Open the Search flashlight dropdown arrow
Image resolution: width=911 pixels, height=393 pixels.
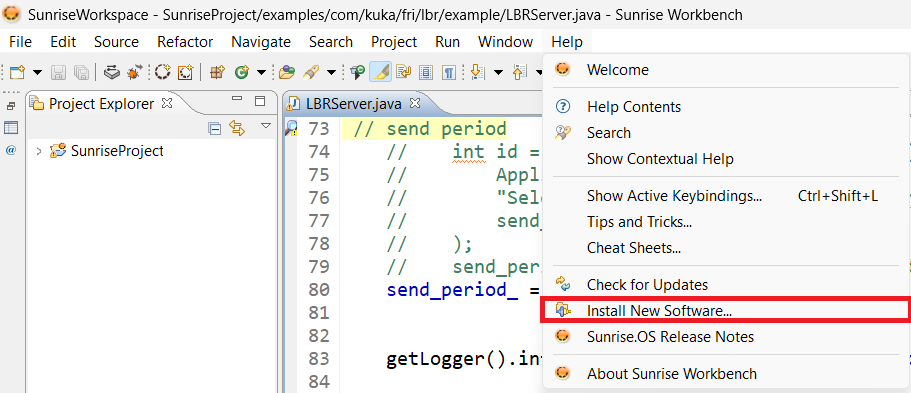click(331, 73)
